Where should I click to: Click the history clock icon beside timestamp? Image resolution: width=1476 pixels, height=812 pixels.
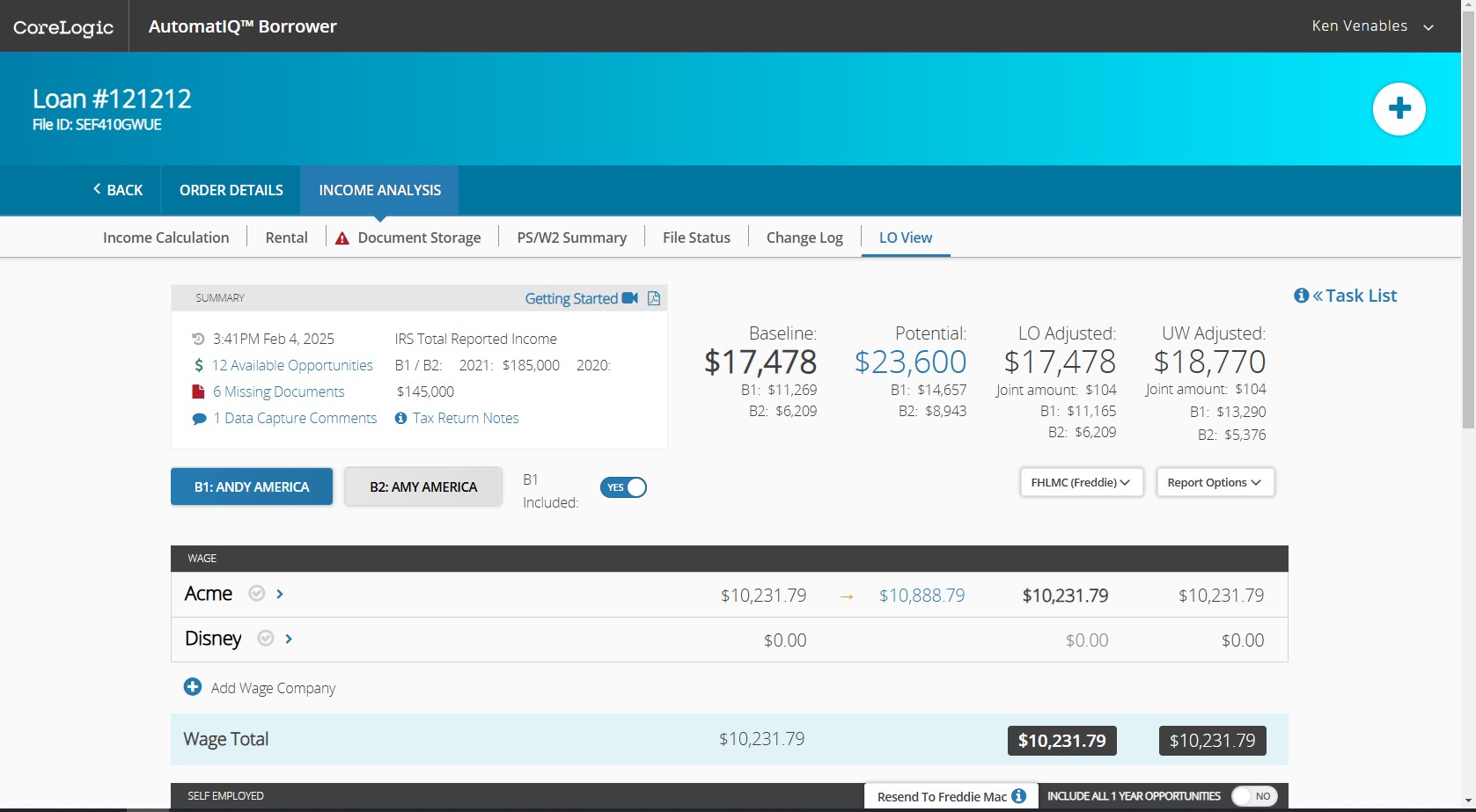click(198, 339)
